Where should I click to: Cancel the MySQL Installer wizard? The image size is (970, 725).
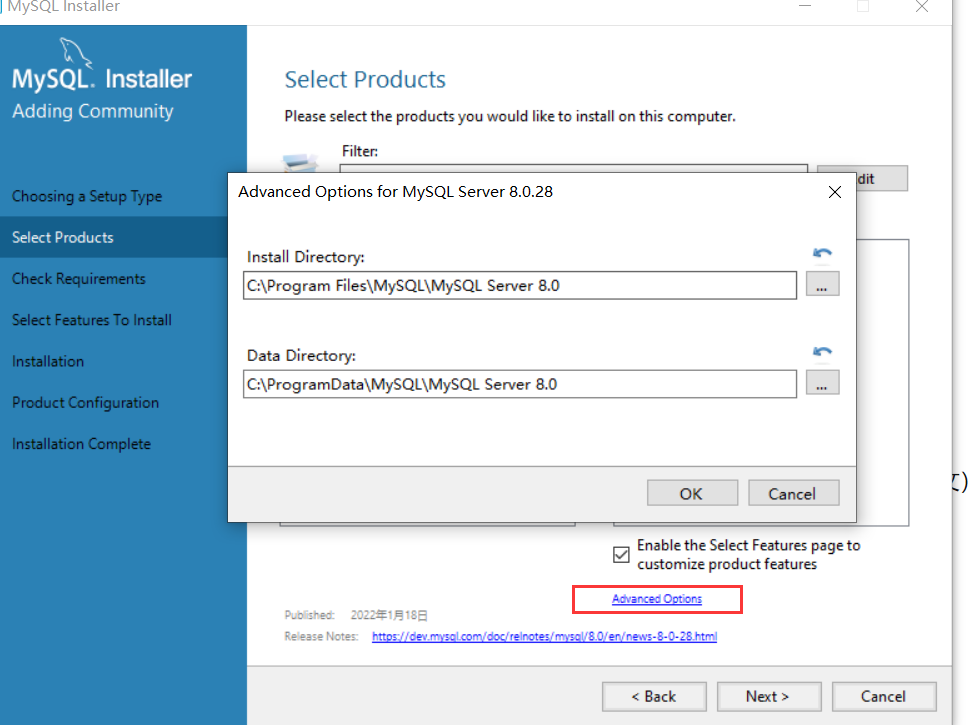pos(884,697)
